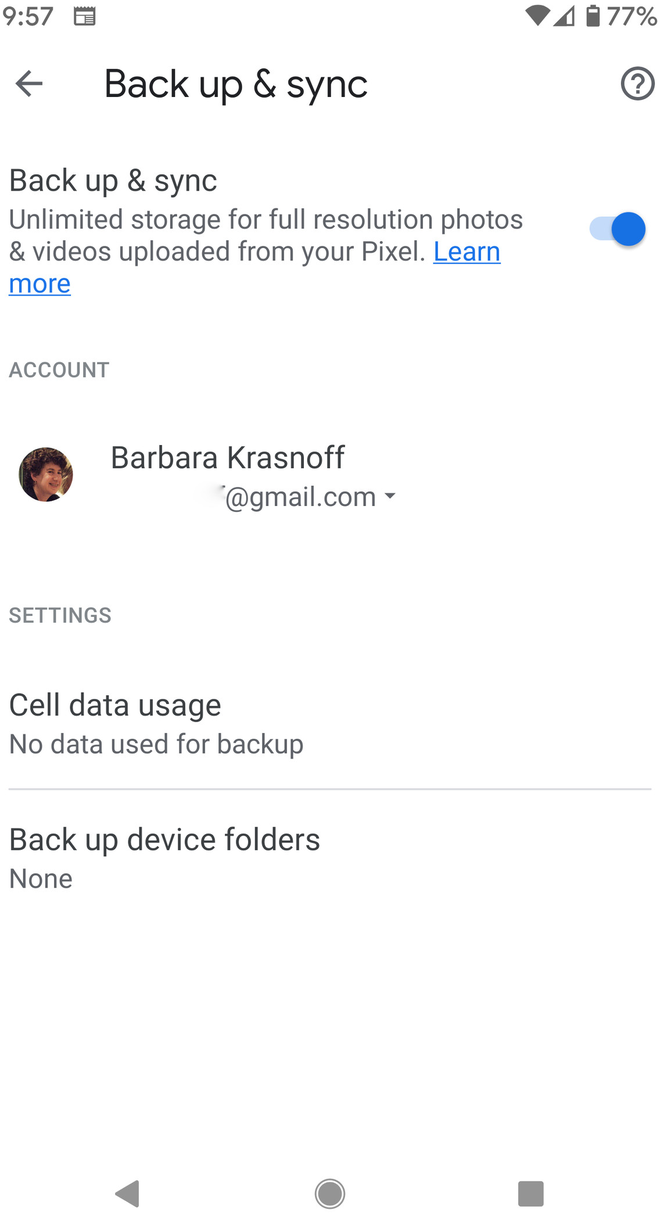Disable the Back up & sync toggle
Viewport: 660px width, 1213px height.
614,229
